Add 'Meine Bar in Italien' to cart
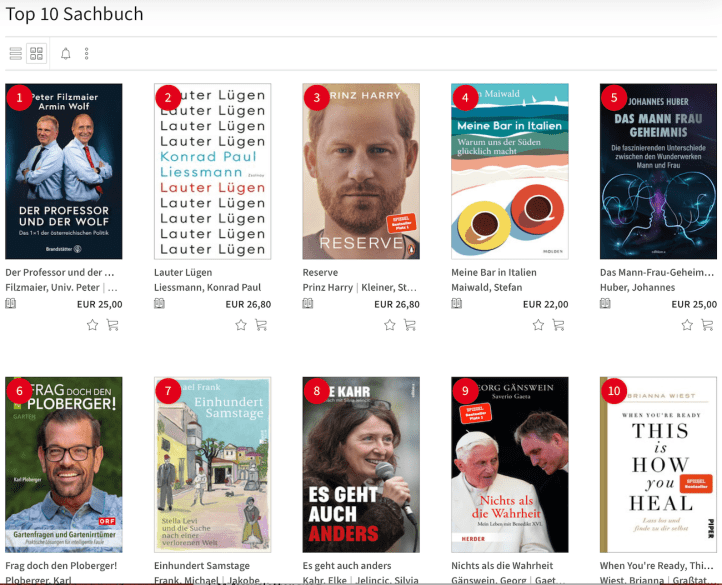 [x=558, y=325]
